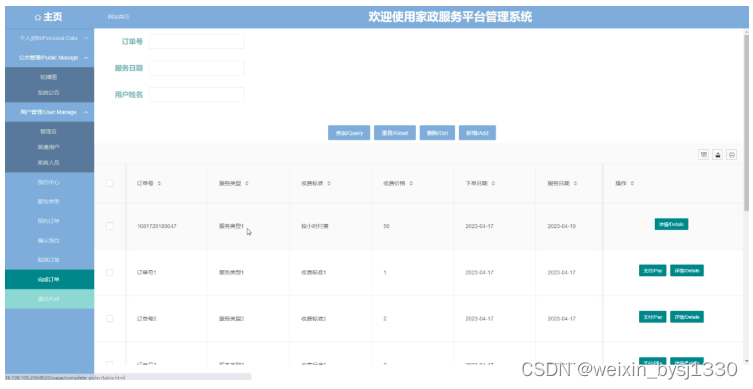Open 轮播图 in the sidebar

(49, 77)
